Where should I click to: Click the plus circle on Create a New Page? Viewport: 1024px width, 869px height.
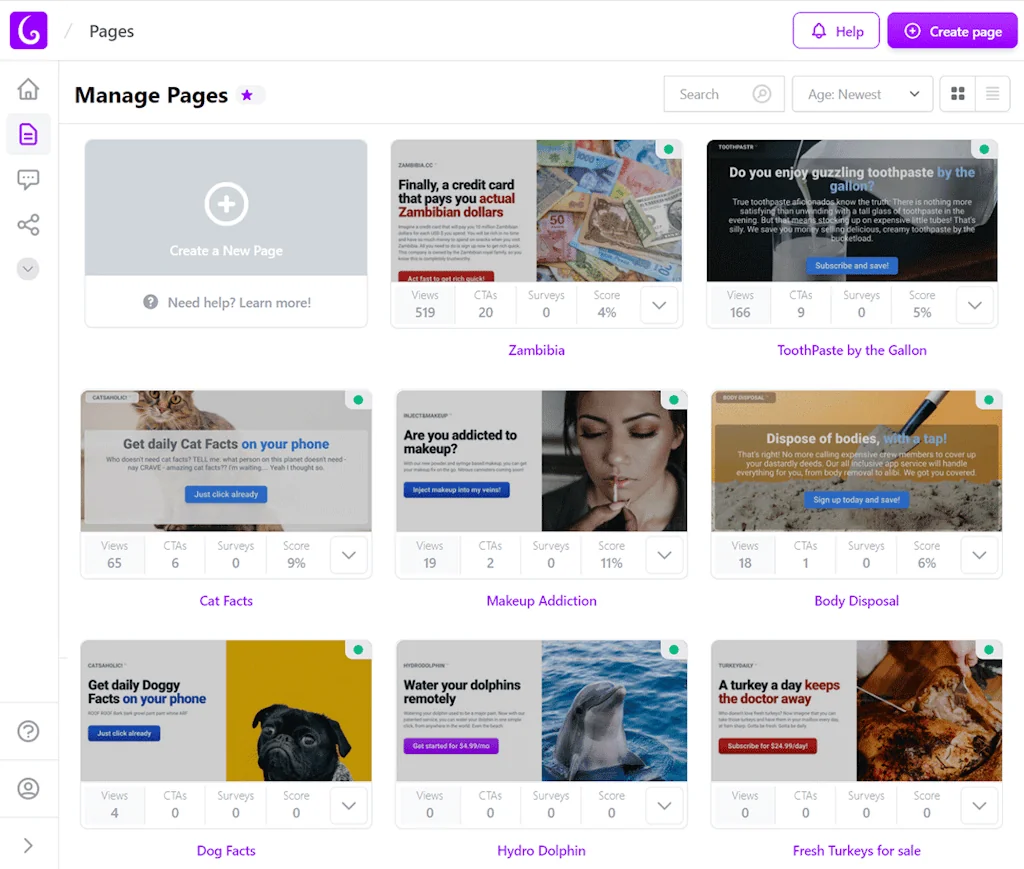226,204
